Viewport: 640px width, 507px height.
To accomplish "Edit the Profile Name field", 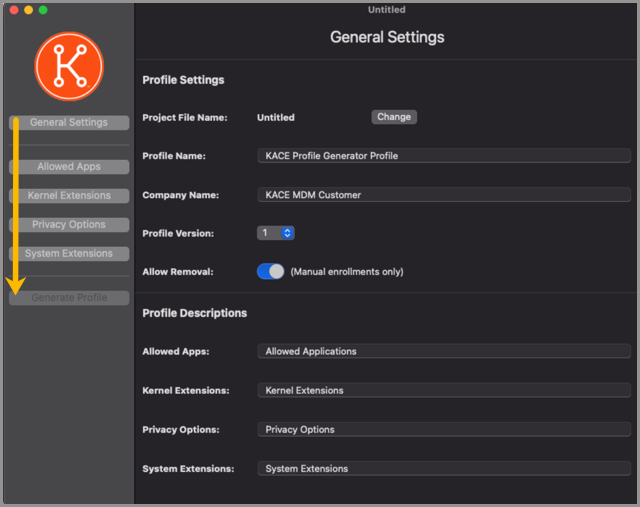I will tap(443, 156).
